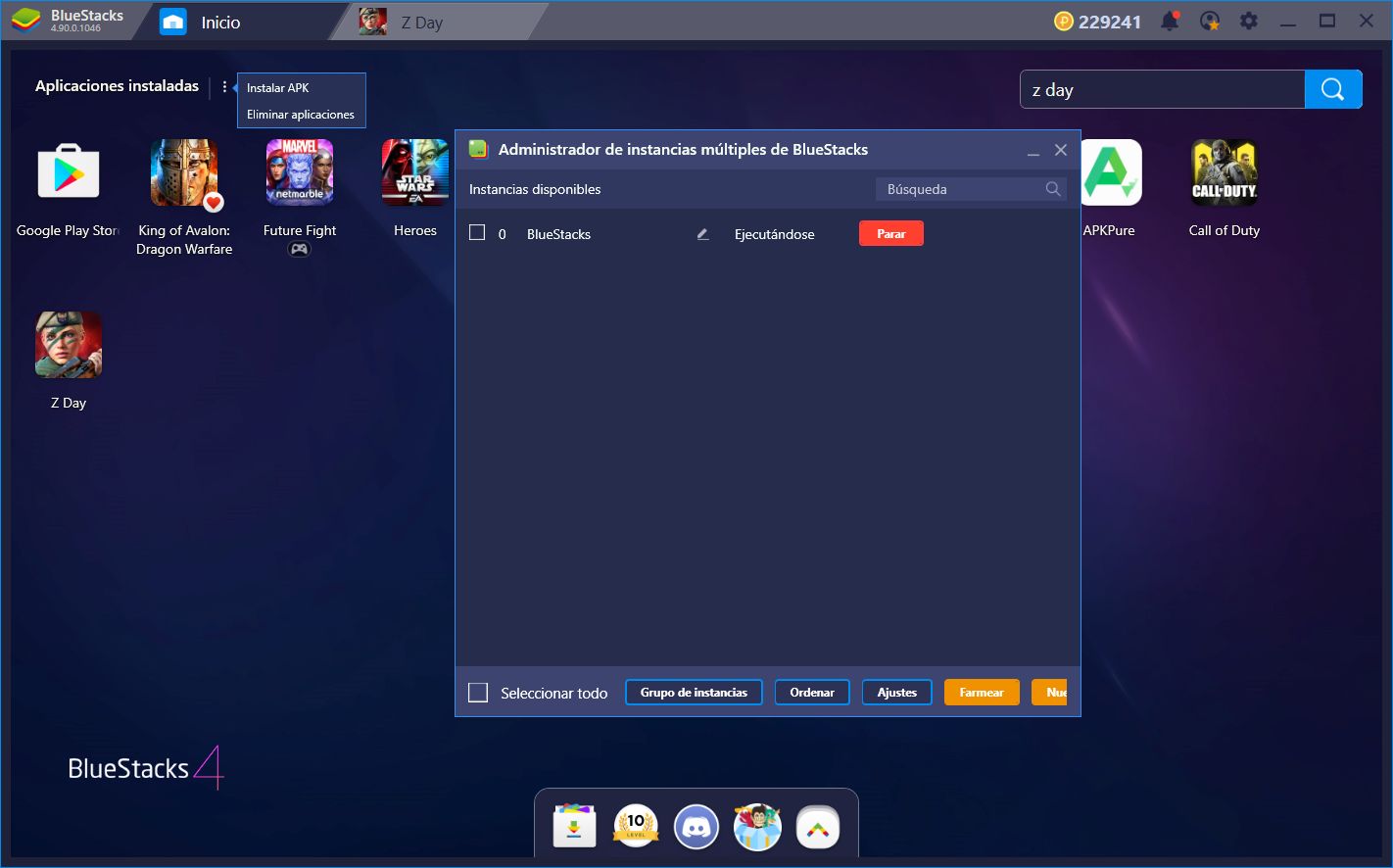This screenshot has width=1393, height=868.
Task: Open the notifications bell icon
Action: [1170, 21]
